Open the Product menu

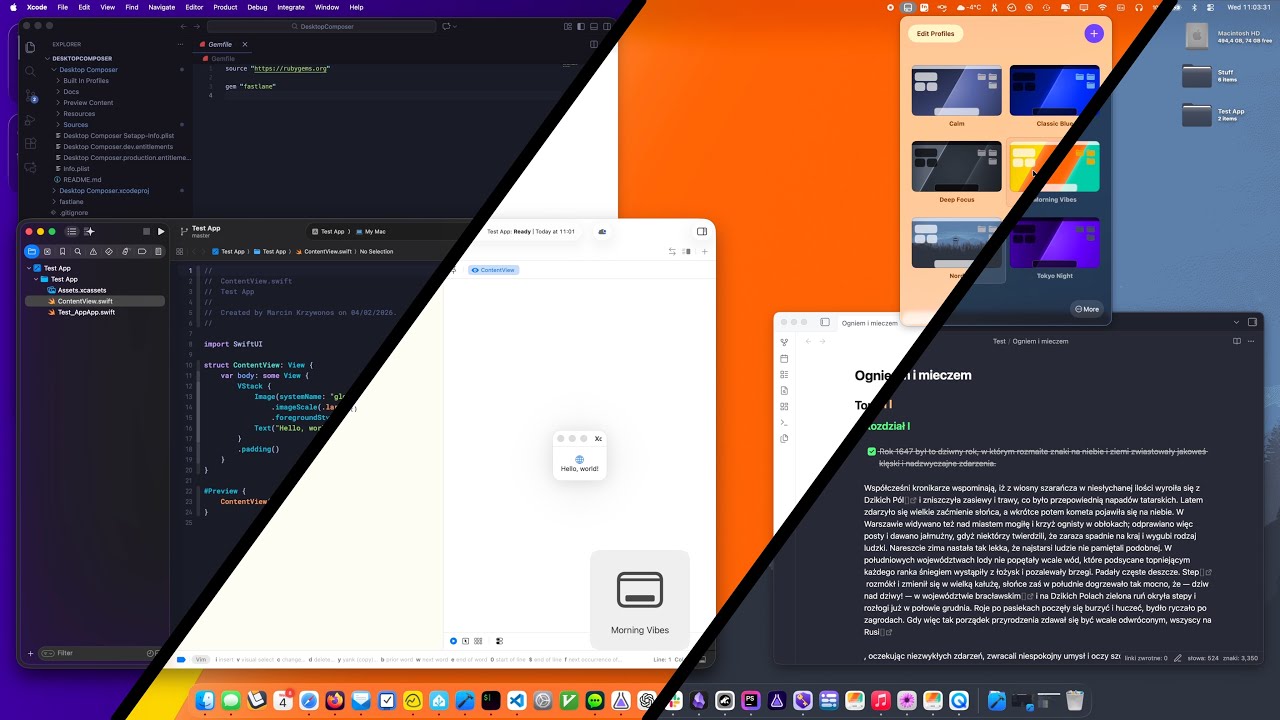click(225, 7)
